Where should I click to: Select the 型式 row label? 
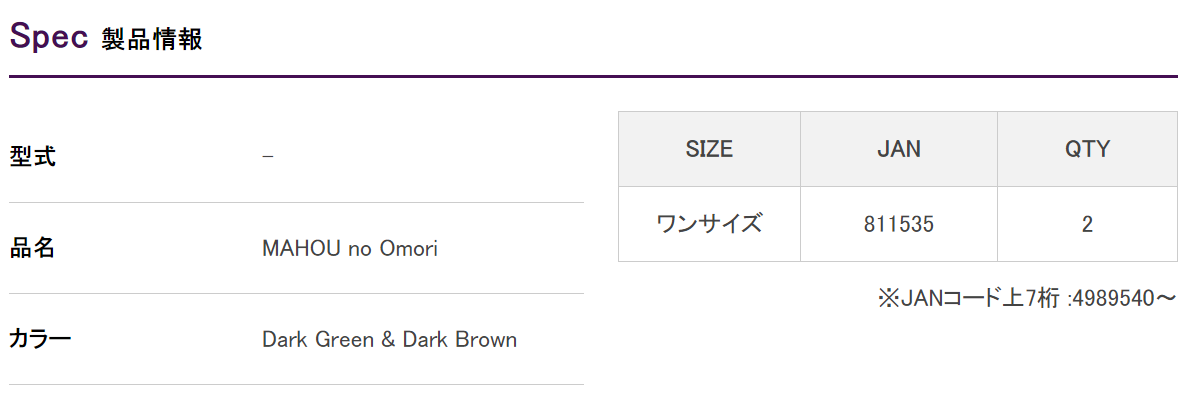pyautogui.click(x=32, y=157)
